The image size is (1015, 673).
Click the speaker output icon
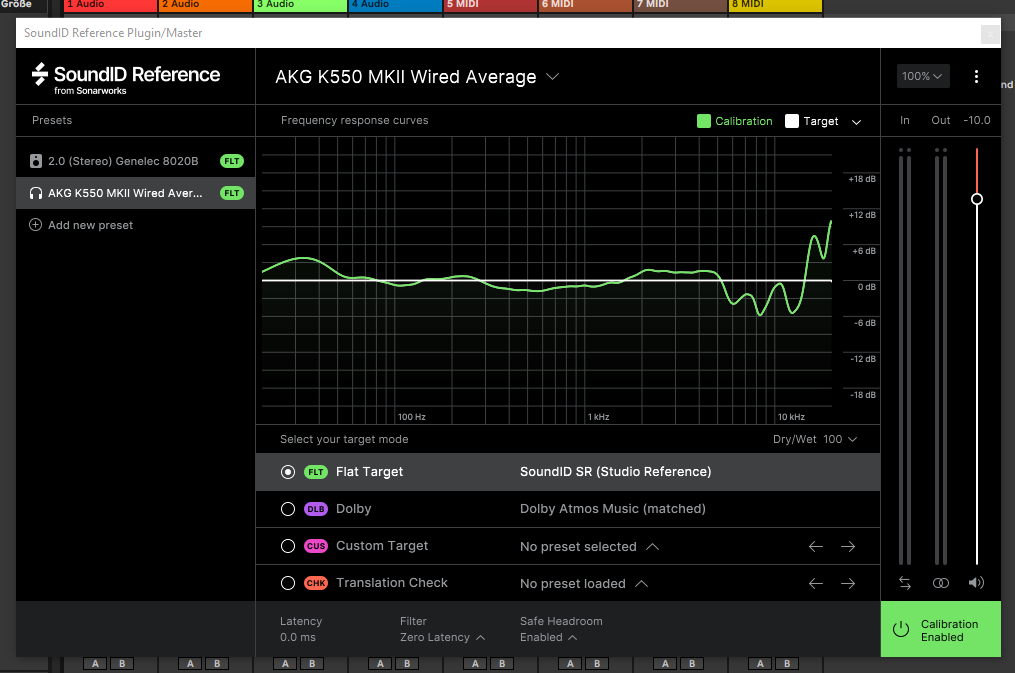click(976, 583)
